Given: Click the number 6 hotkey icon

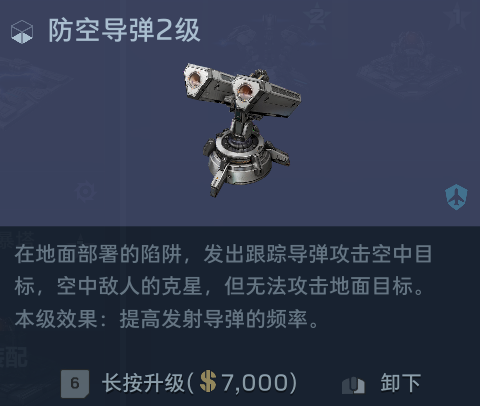Looking at the screenshot, I should tap(75, 384).
